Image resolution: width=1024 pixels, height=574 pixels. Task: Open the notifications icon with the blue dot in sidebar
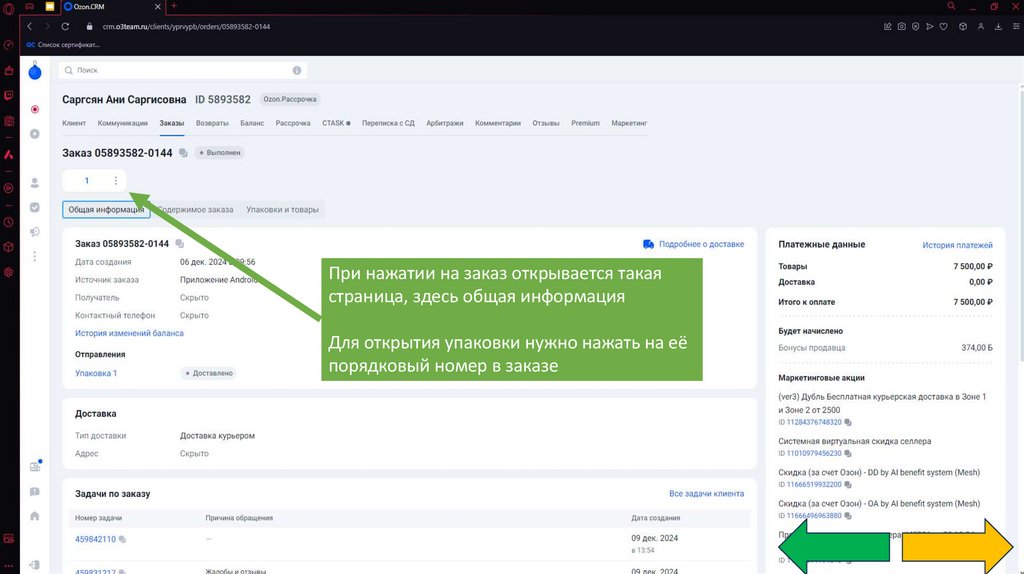(x=35, y=466)
